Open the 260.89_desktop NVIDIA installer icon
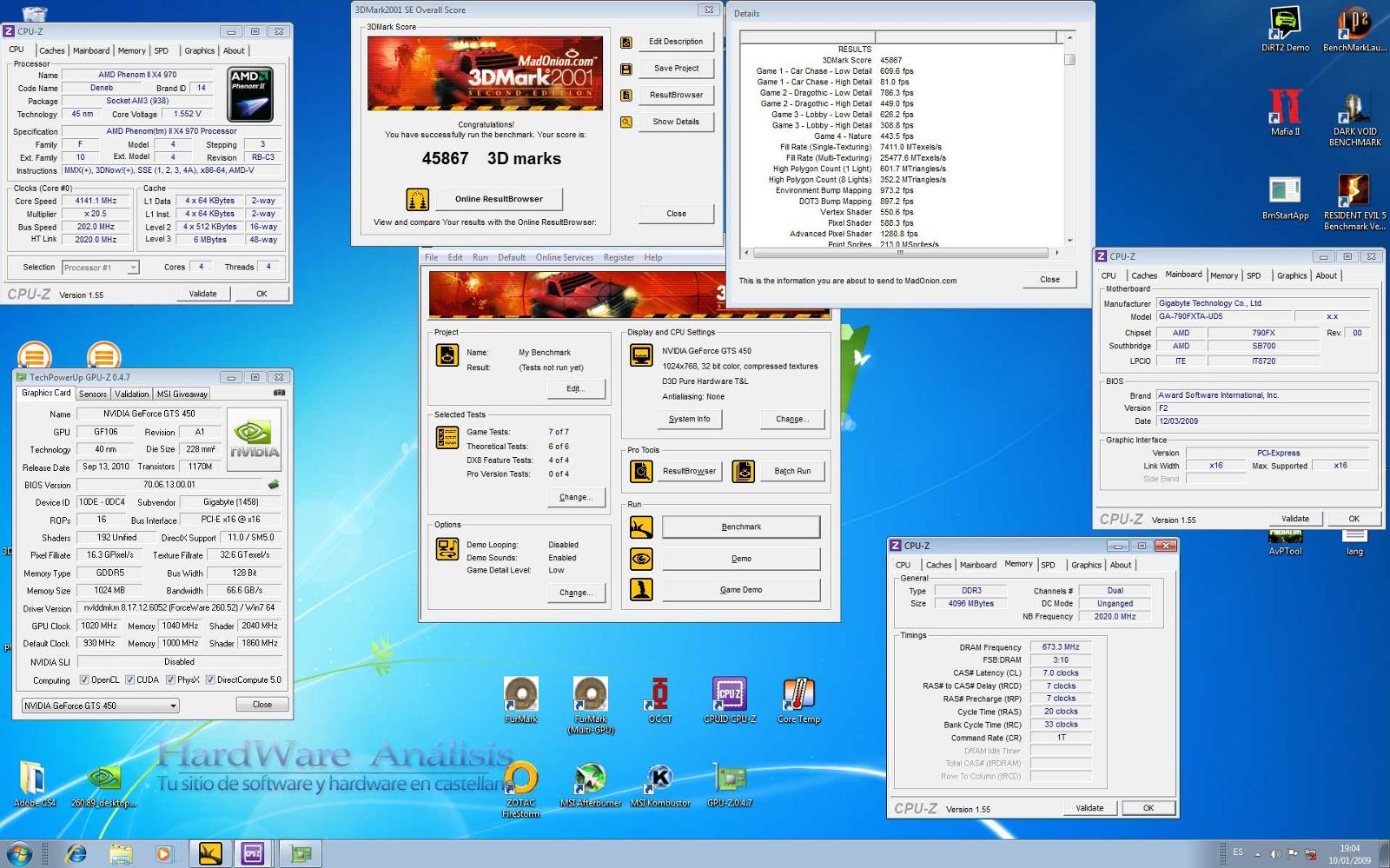The width and height of the screenshot is (1390, 868). coord(103,784)
